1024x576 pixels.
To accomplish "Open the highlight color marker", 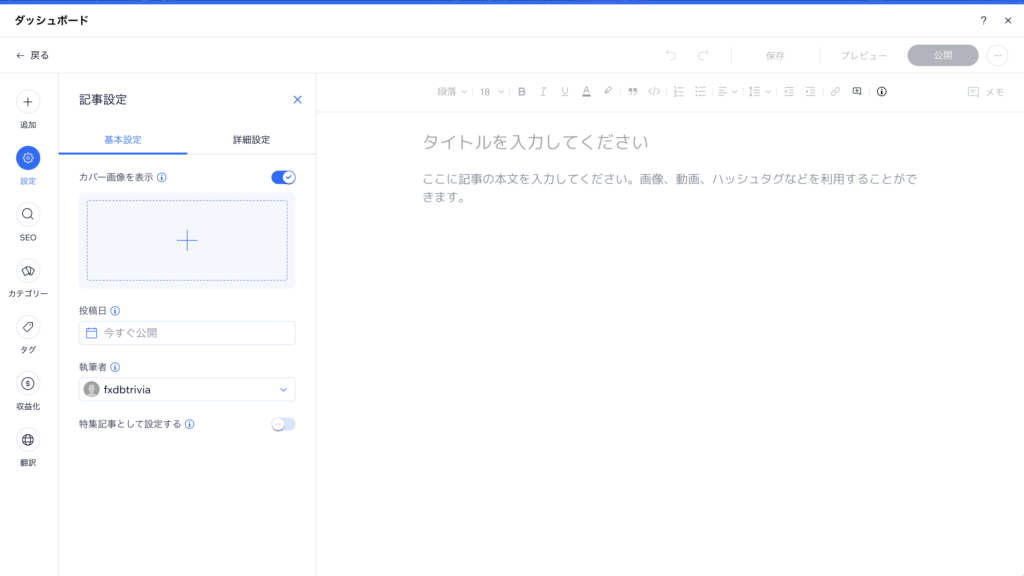I will pos(608,91).
